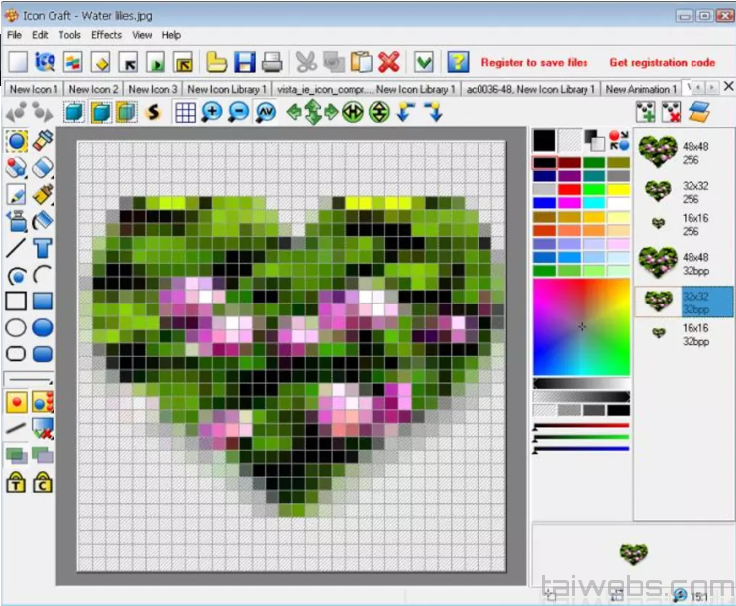Pick the red palette color swatch

(x=569, y=189)
